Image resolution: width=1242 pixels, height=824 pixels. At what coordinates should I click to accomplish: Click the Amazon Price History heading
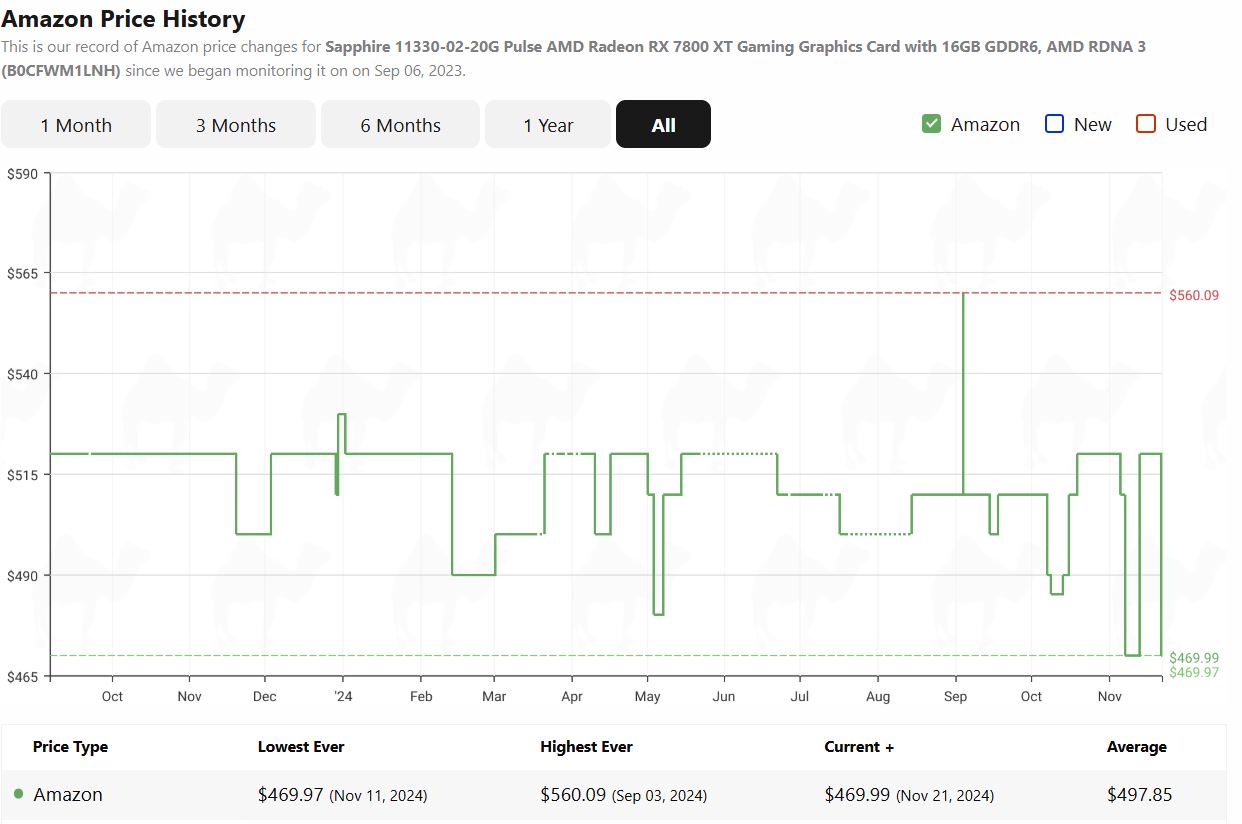(123, 18)
